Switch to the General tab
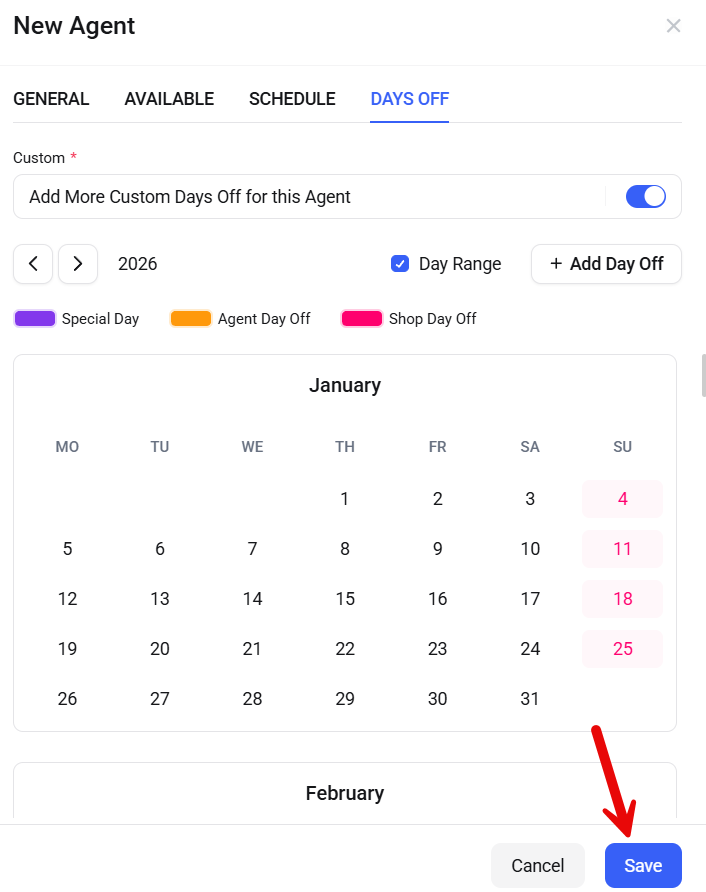 point(51,99)
